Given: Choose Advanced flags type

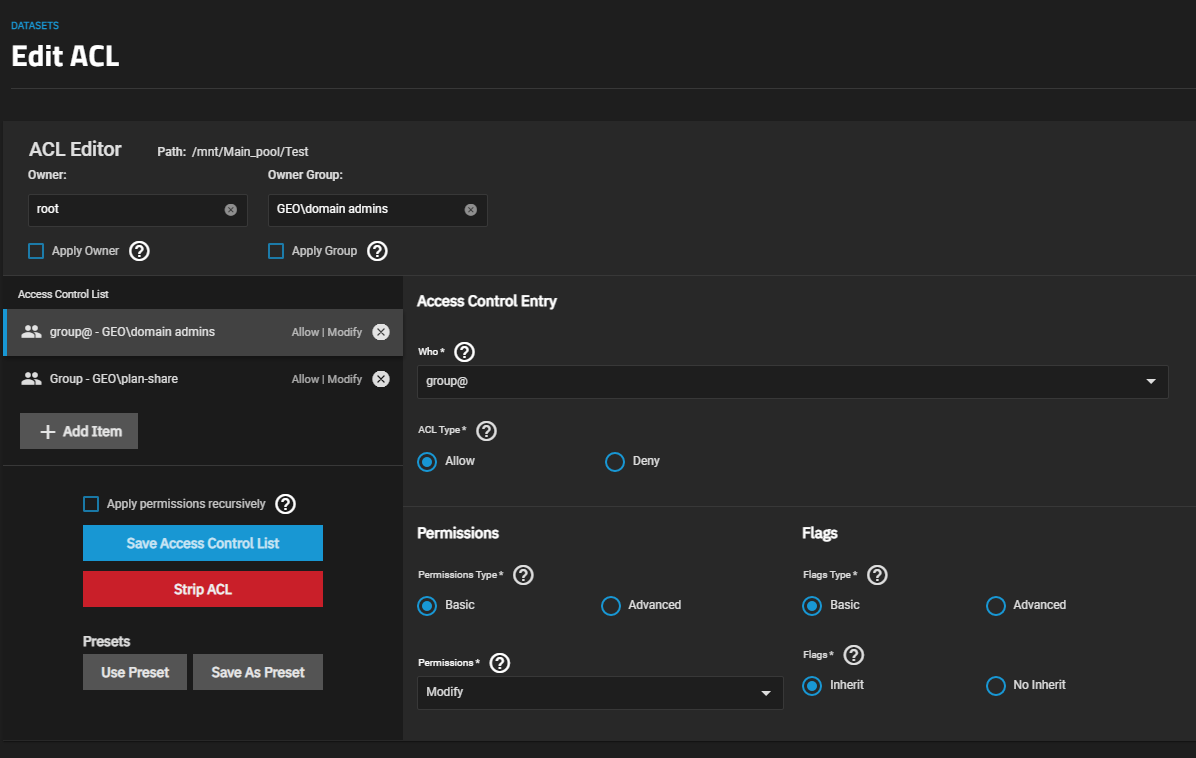Looking at the screenshot, I should click(996, 606).
